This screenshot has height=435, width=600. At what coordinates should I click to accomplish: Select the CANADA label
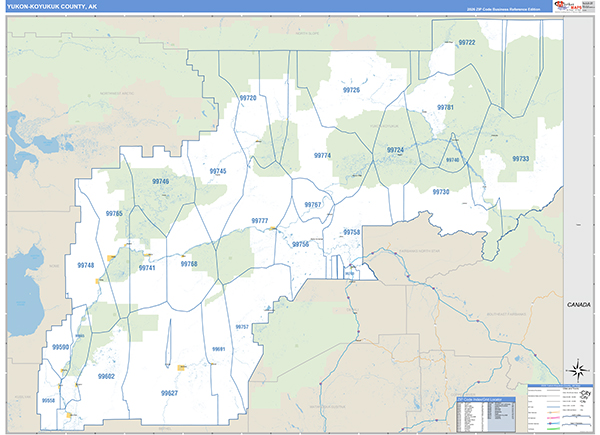(578, 305)
